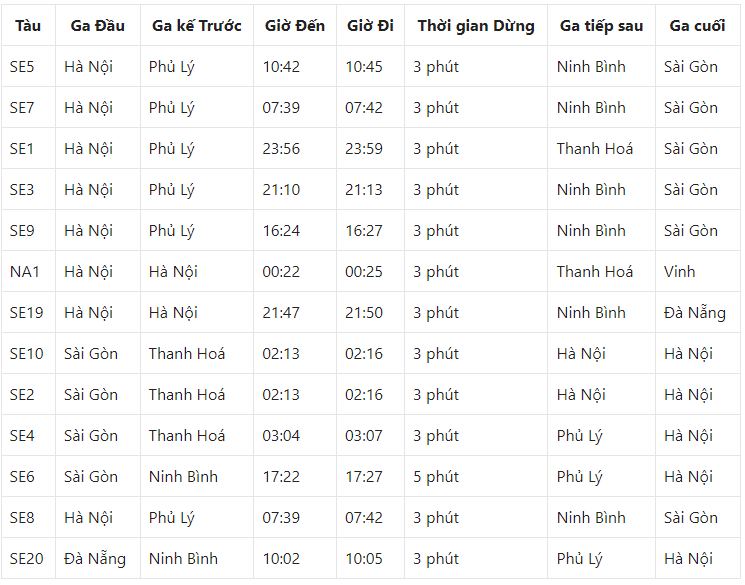Select departure time 16:27 for SE9
The height and width of the screenshot is (585, 745).
[363, 230]
